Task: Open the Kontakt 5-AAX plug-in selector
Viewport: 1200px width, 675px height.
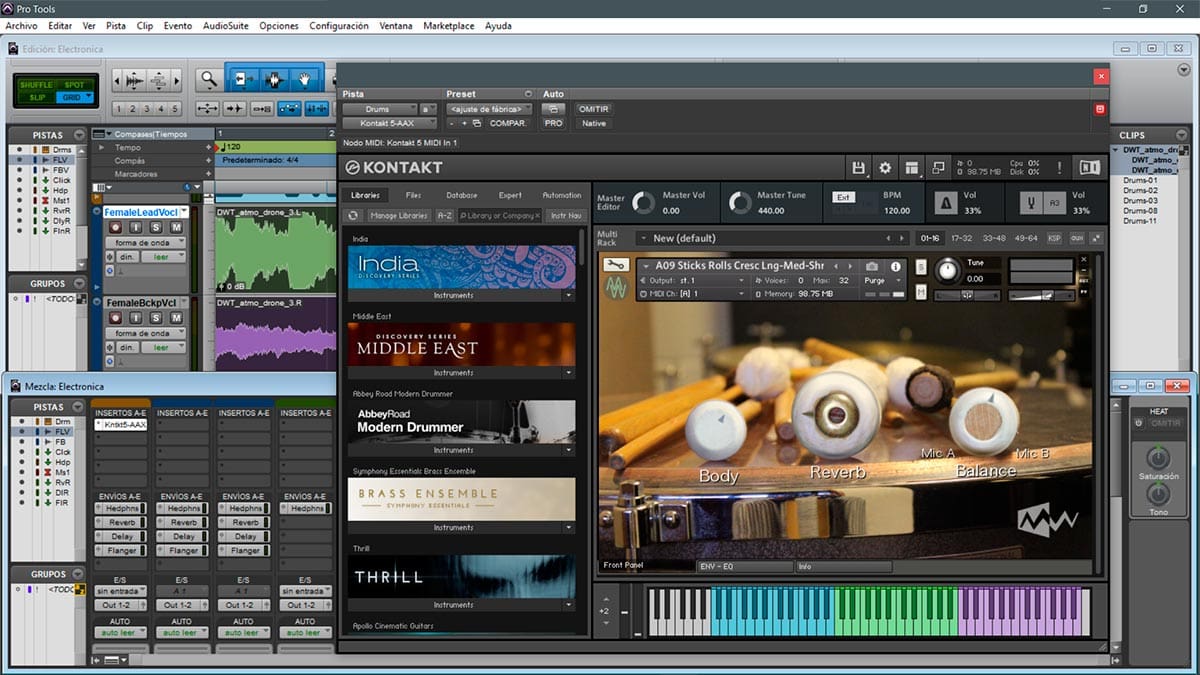Action: tap(390, 123)
